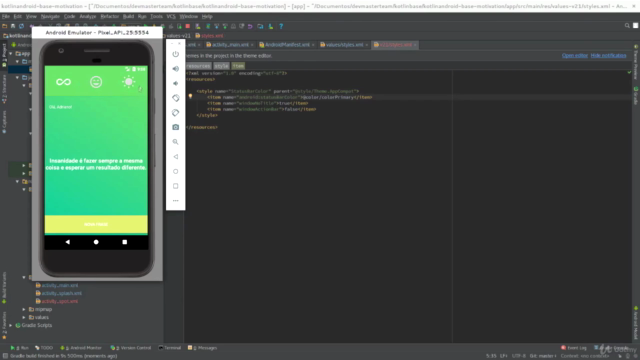640x360 pixels.
Task: Rotate the emulator left
Action: click(176, 98)
